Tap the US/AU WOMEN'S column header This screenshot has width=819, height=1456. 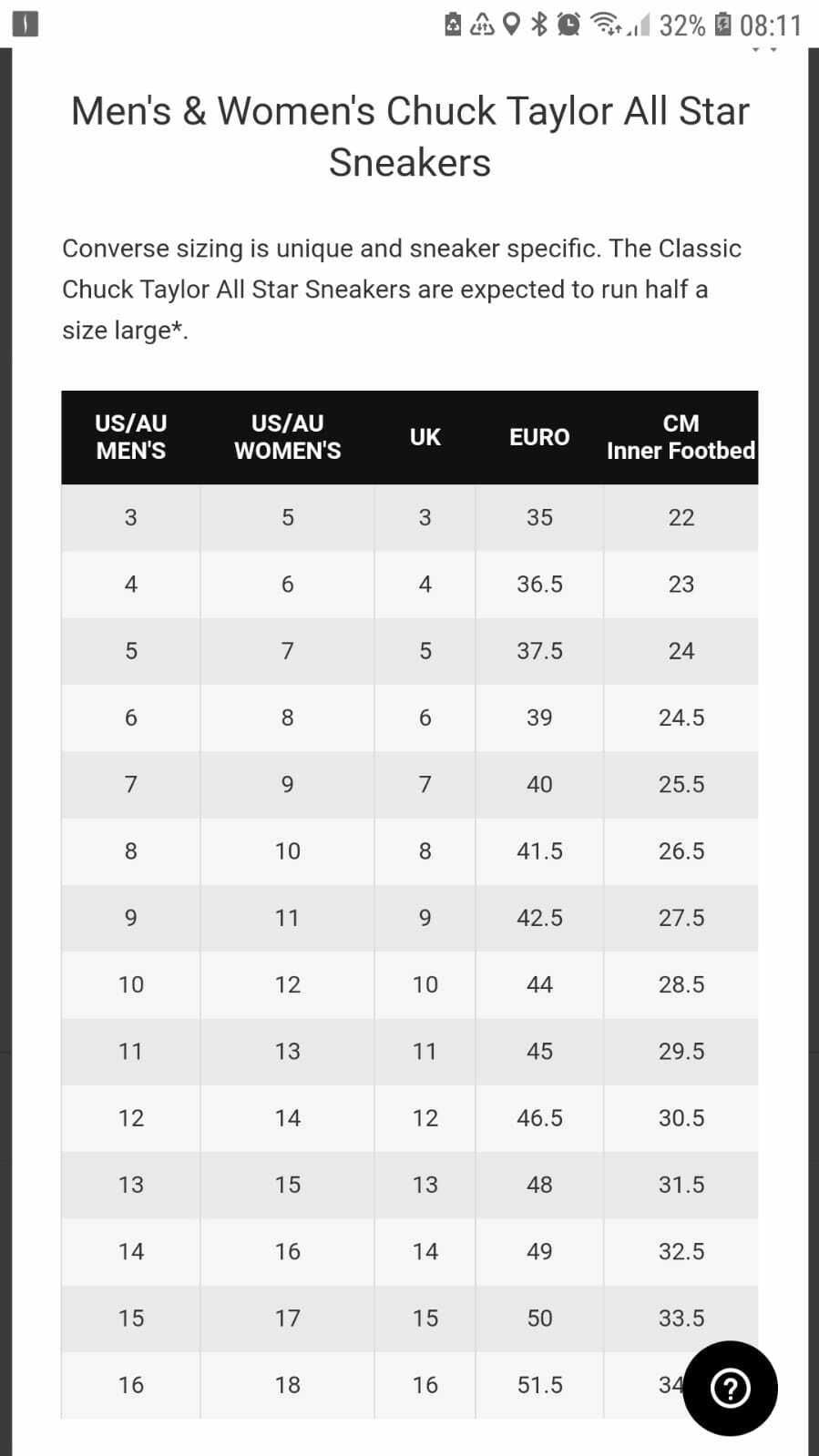click(287, 437)
